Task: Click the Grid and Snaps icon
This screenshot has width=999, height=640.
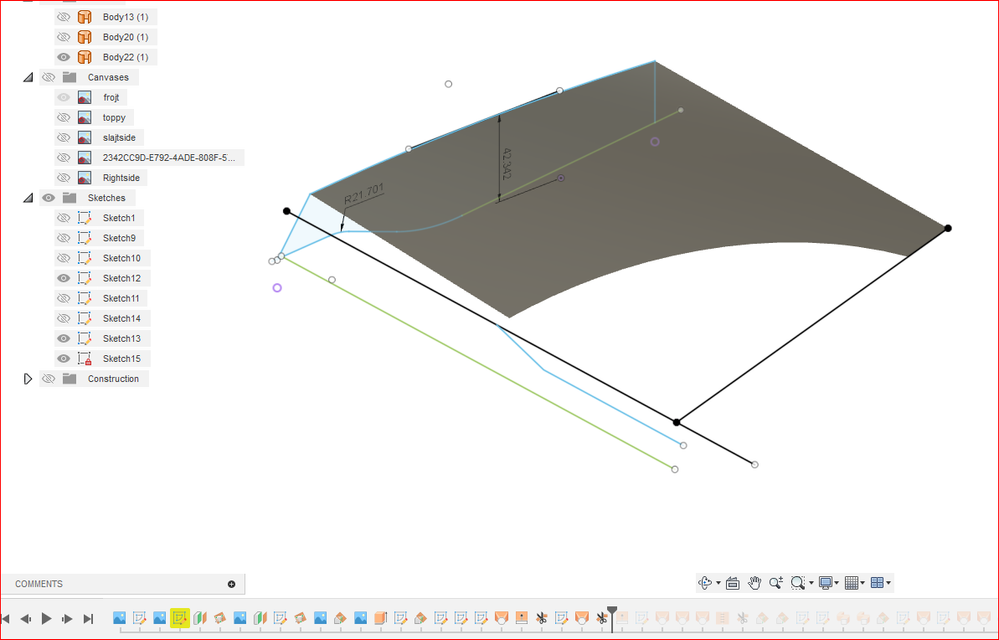Action: point(851,583)
